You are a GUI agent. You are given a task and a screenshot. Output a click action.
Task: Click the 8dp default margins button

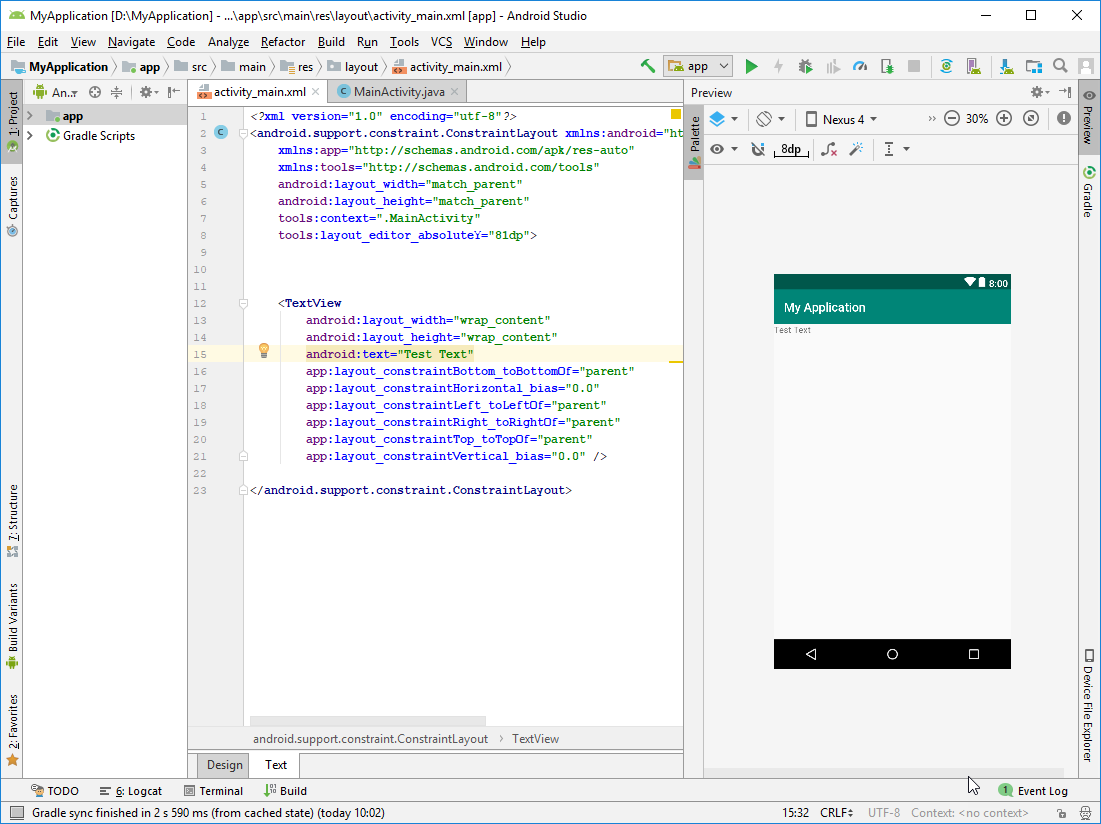[x=791, y=149]
